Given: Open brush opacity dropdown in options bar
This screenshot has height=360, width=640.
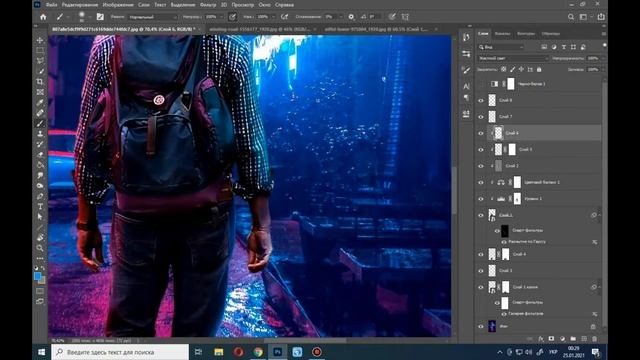Looking at the screenshot, I should point(221,17).
